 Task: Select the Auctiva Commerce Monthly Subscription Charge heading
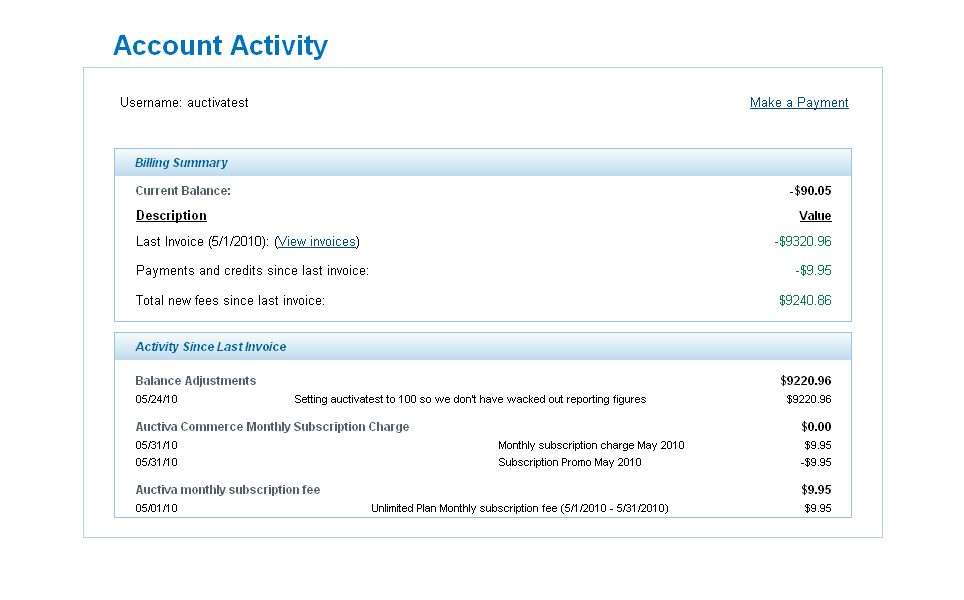click(x=272, y=426)
